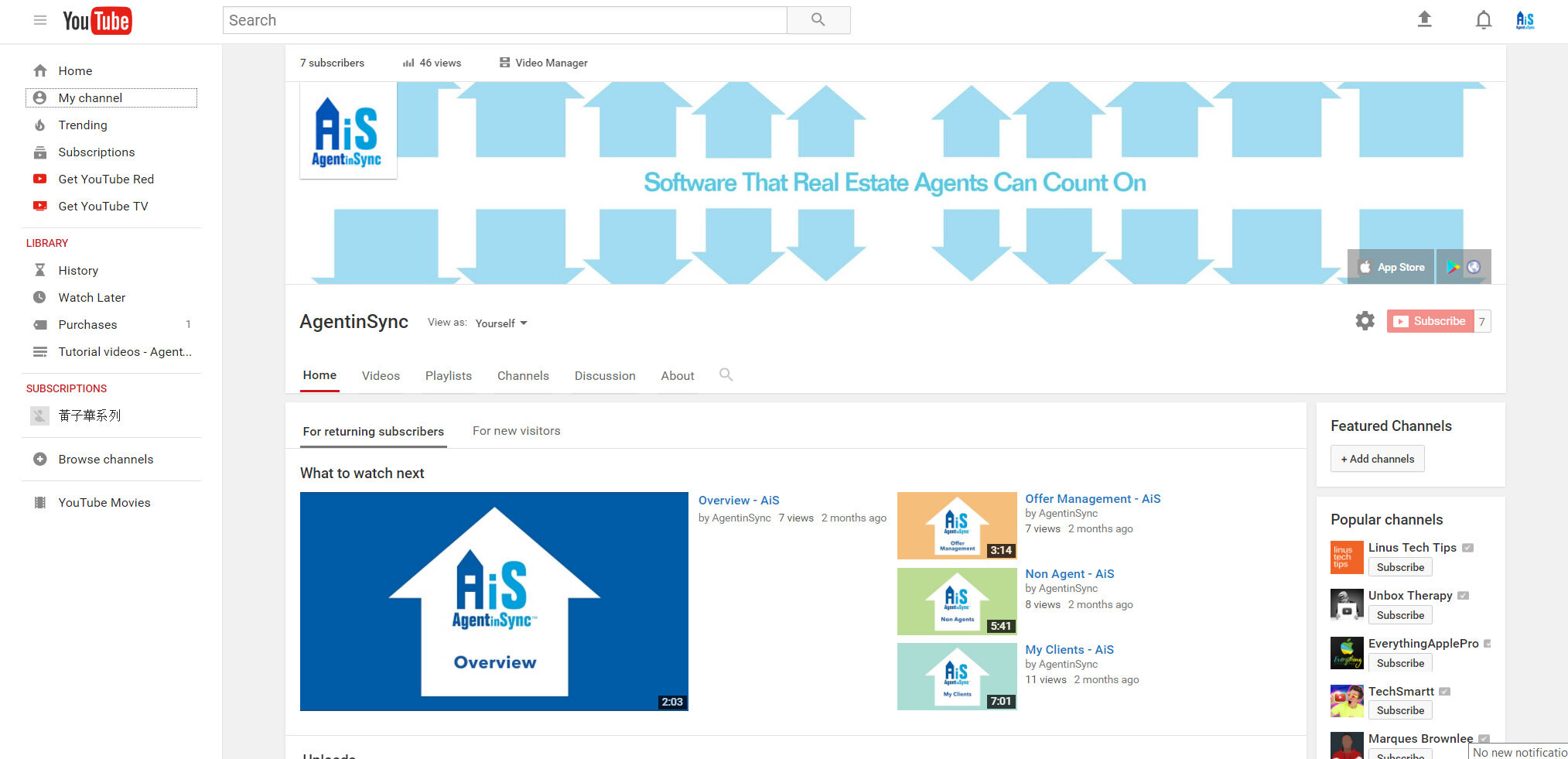Click the Get YouTube TV icon
The image size is (1568, 759).
(x=40, y=206)
